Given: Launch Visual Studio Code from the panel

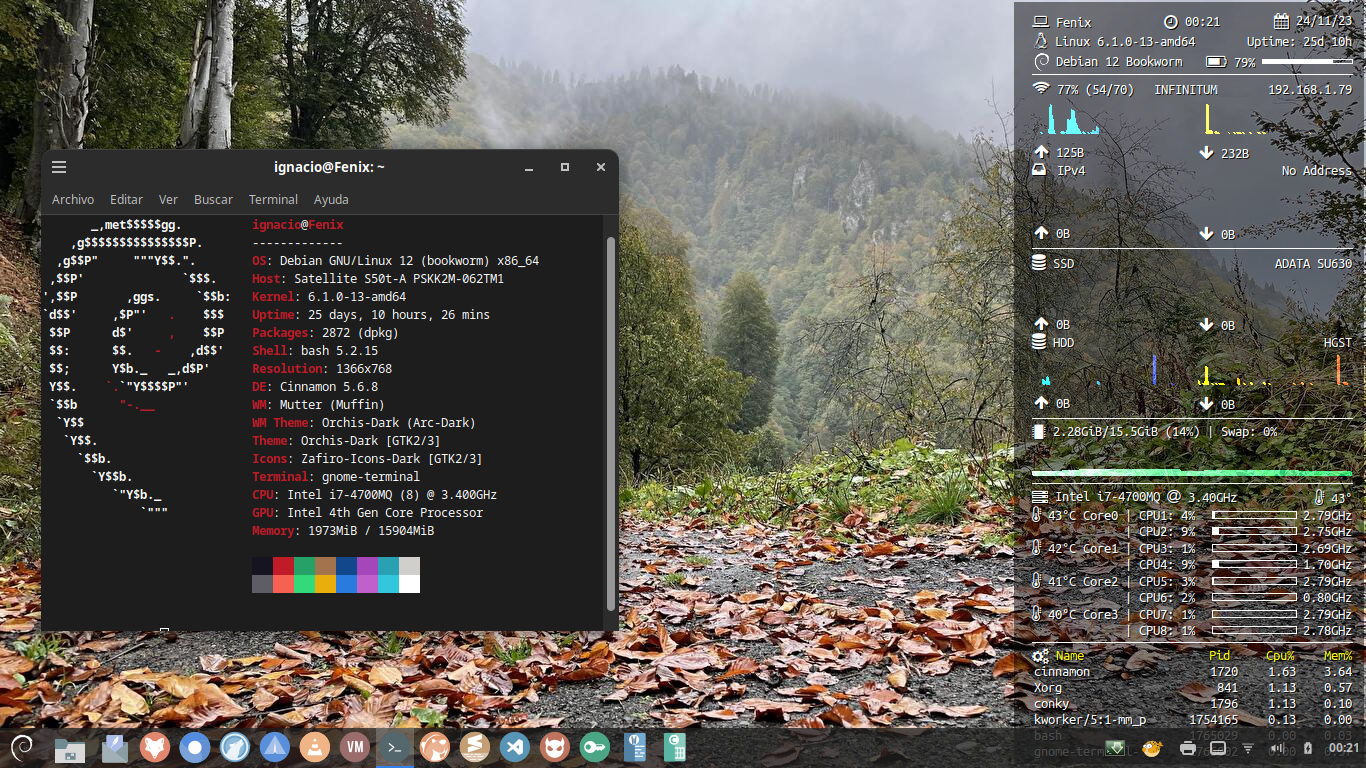Looking at the screenshot, I should point(514,748).
